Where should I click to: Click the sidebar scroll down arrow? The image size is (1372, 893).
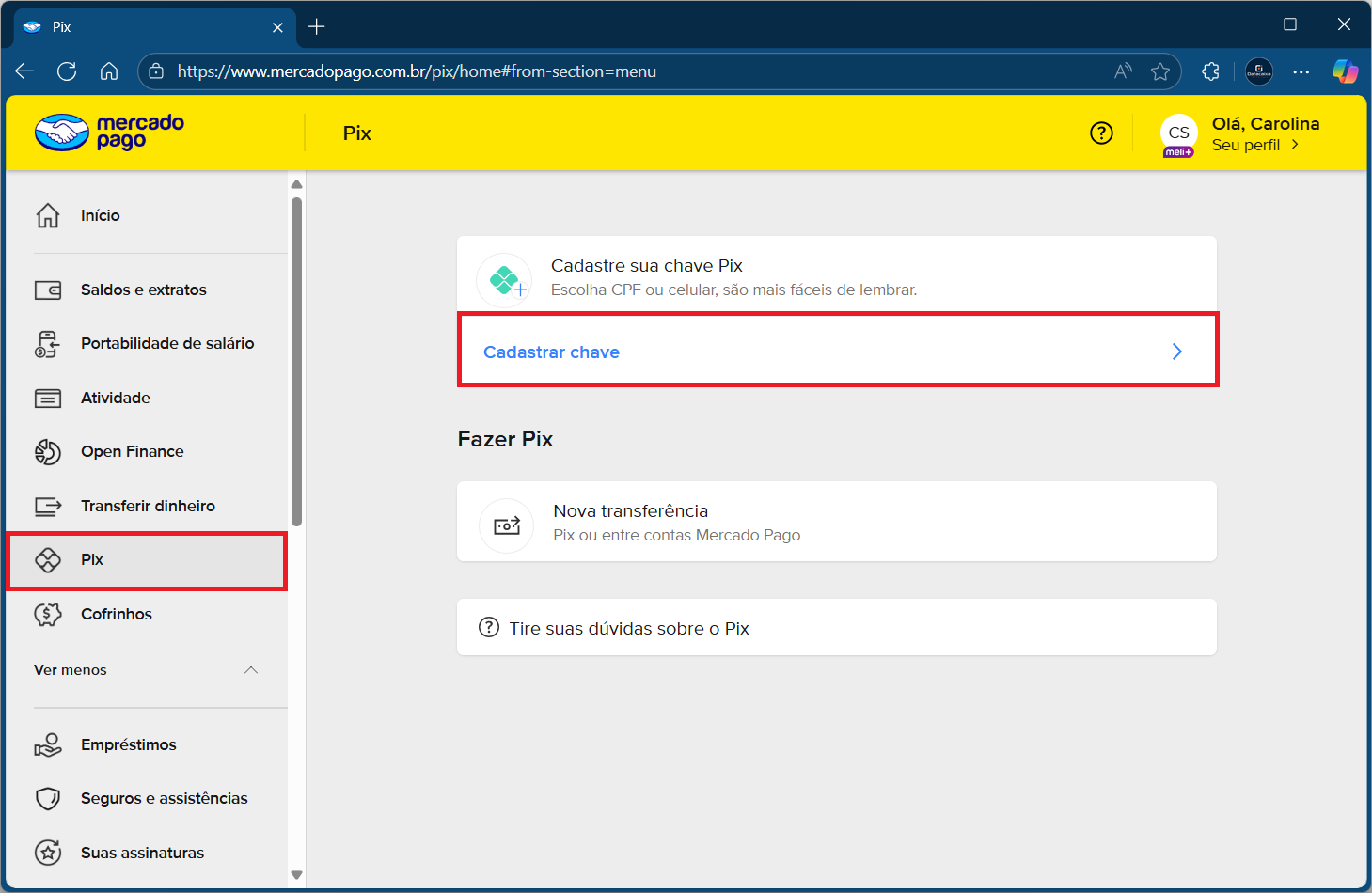click(296, 875)
